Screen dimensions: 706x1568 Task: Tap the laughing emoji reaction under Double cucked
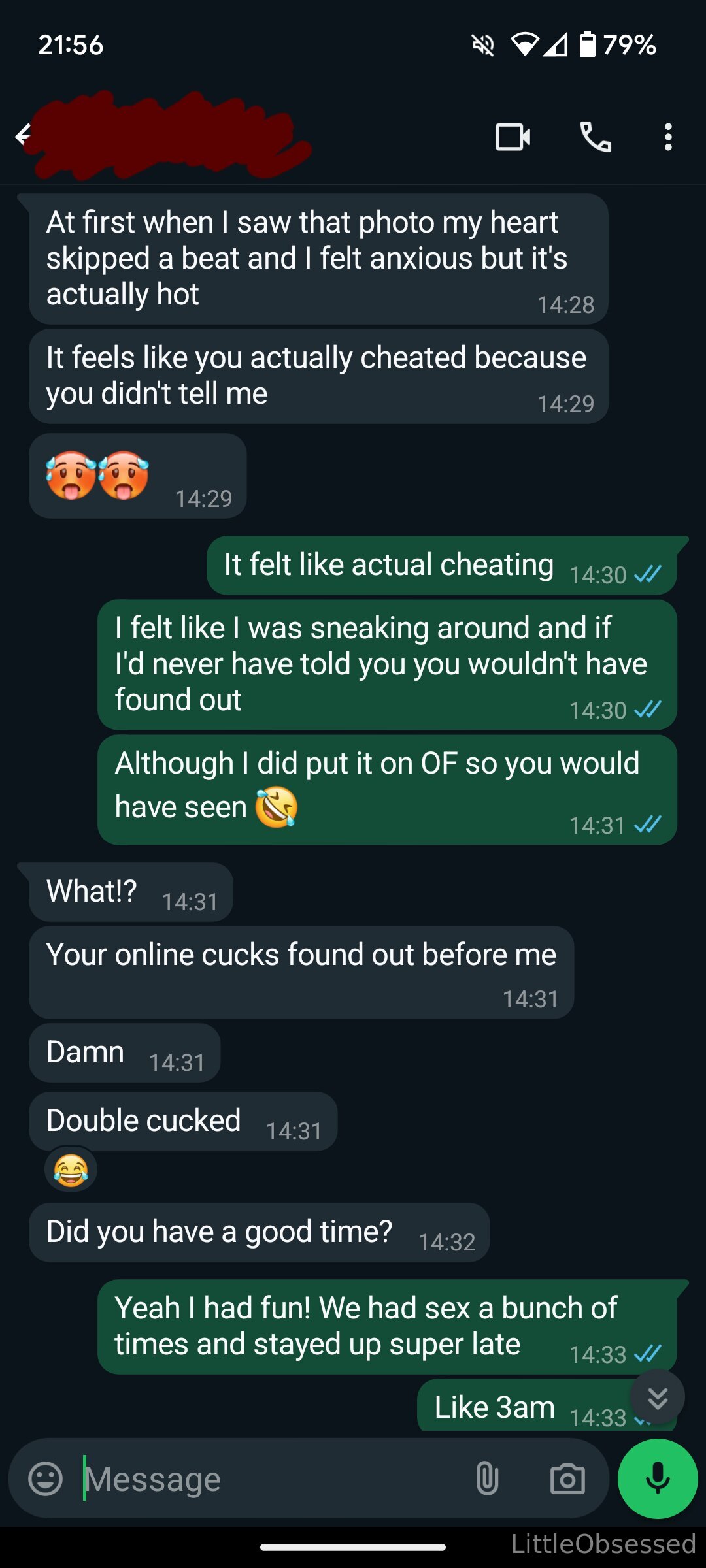point(71,1169)
